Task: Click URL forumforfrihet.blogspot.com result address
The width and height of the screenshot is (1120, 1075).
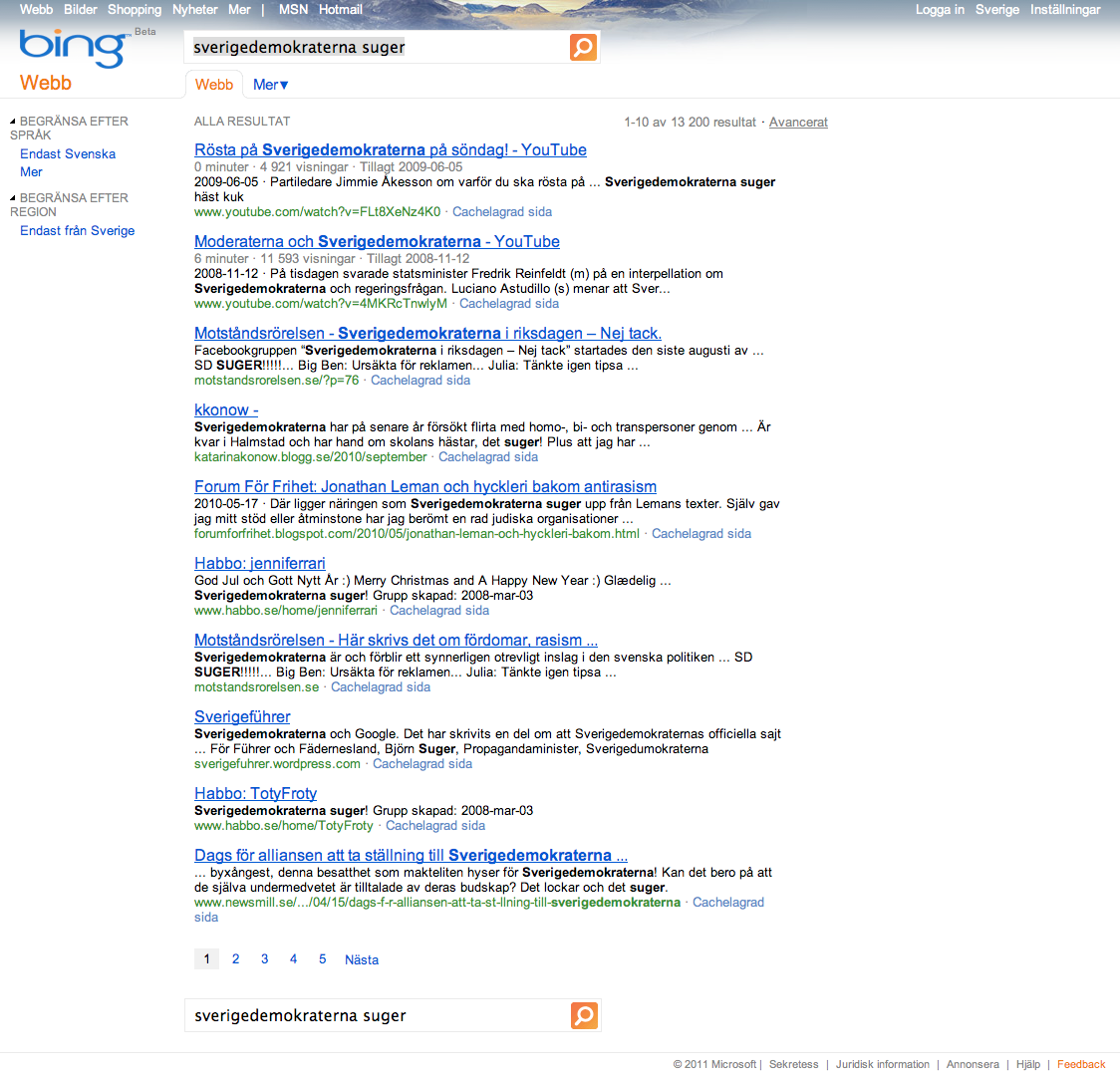Action: point(417,534)
